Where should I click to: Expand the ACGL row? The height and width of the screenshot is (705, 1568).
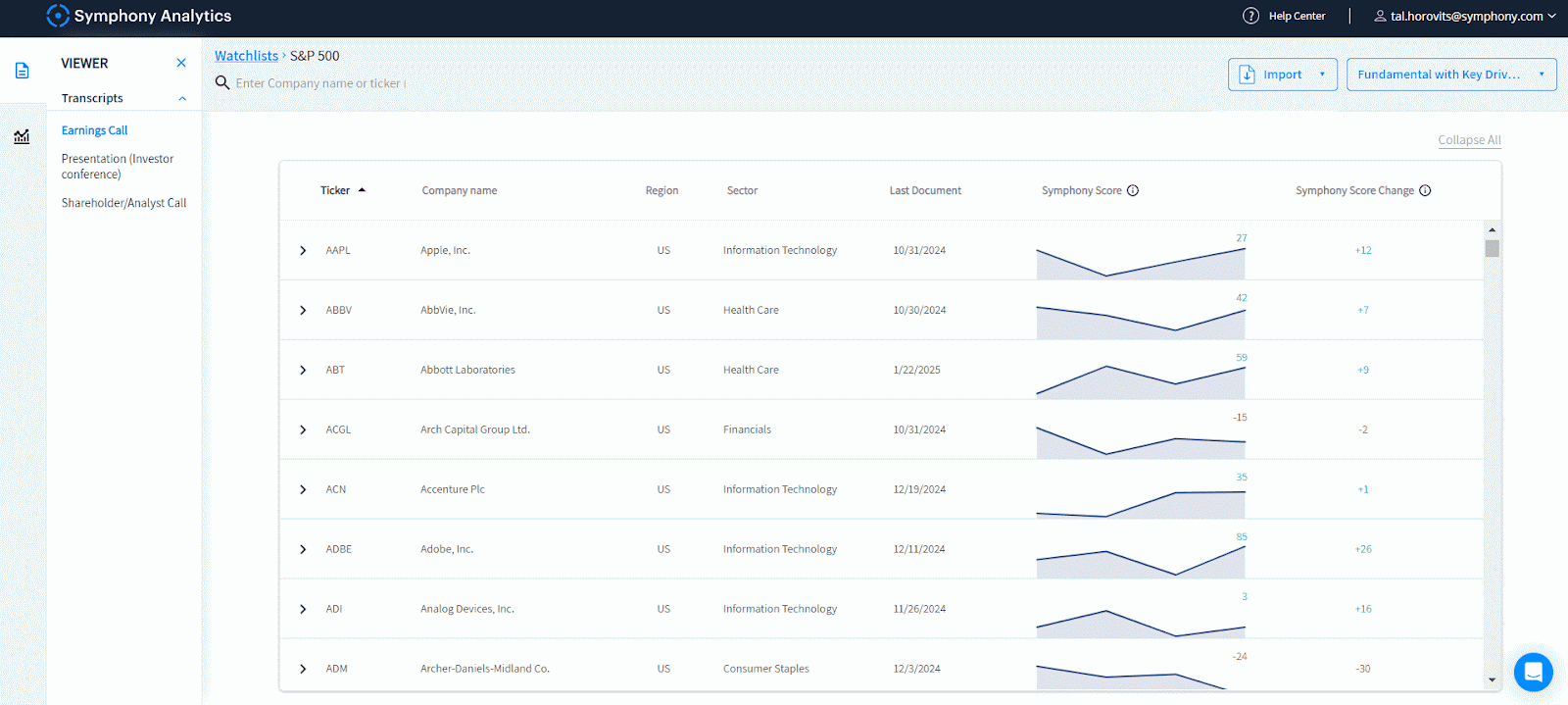point(303,429)
